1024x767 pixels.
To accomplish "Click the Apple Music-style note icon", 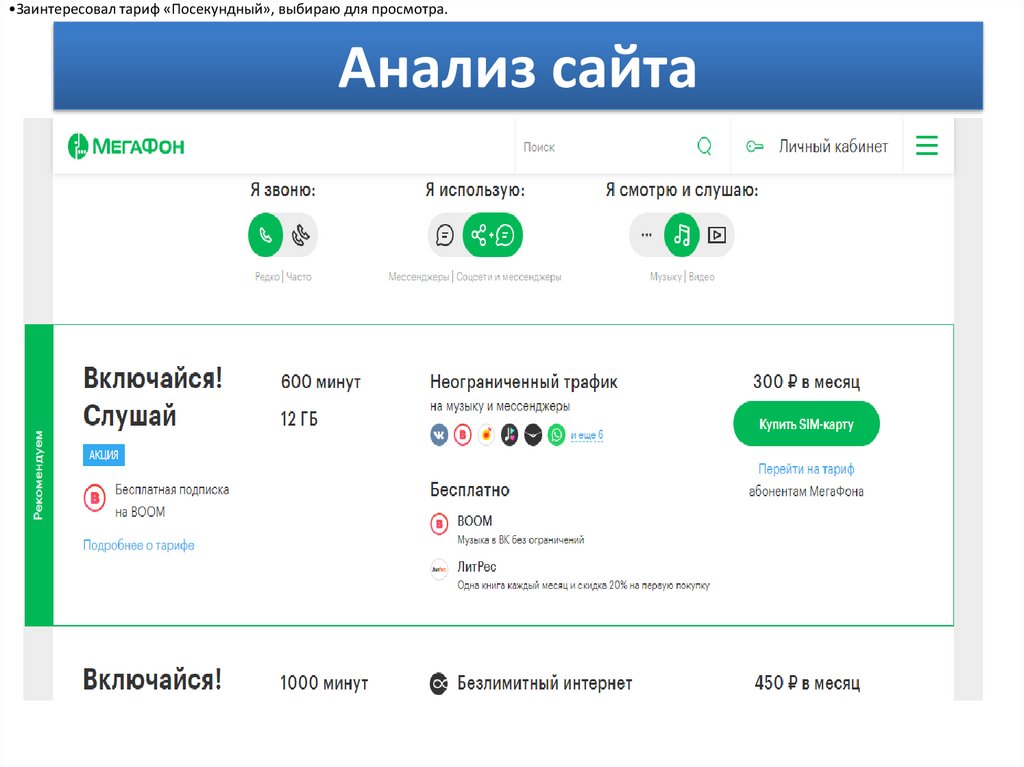I will [510, 434].
